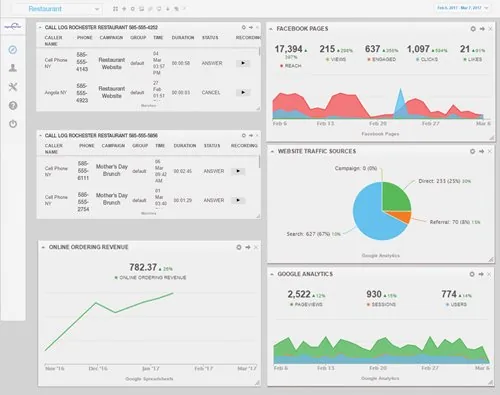
Task: Open the user profile icon in sidebar
Action: point(13,68)
